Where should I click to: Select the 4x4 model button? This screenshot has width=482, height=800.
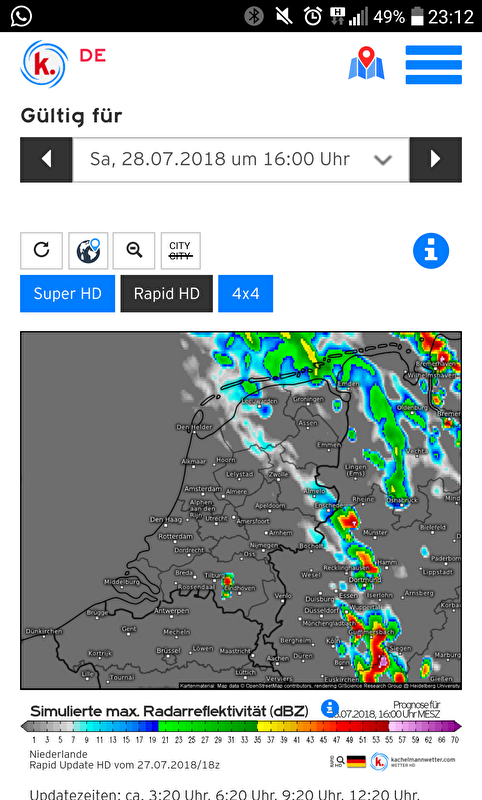coord(245,293)
